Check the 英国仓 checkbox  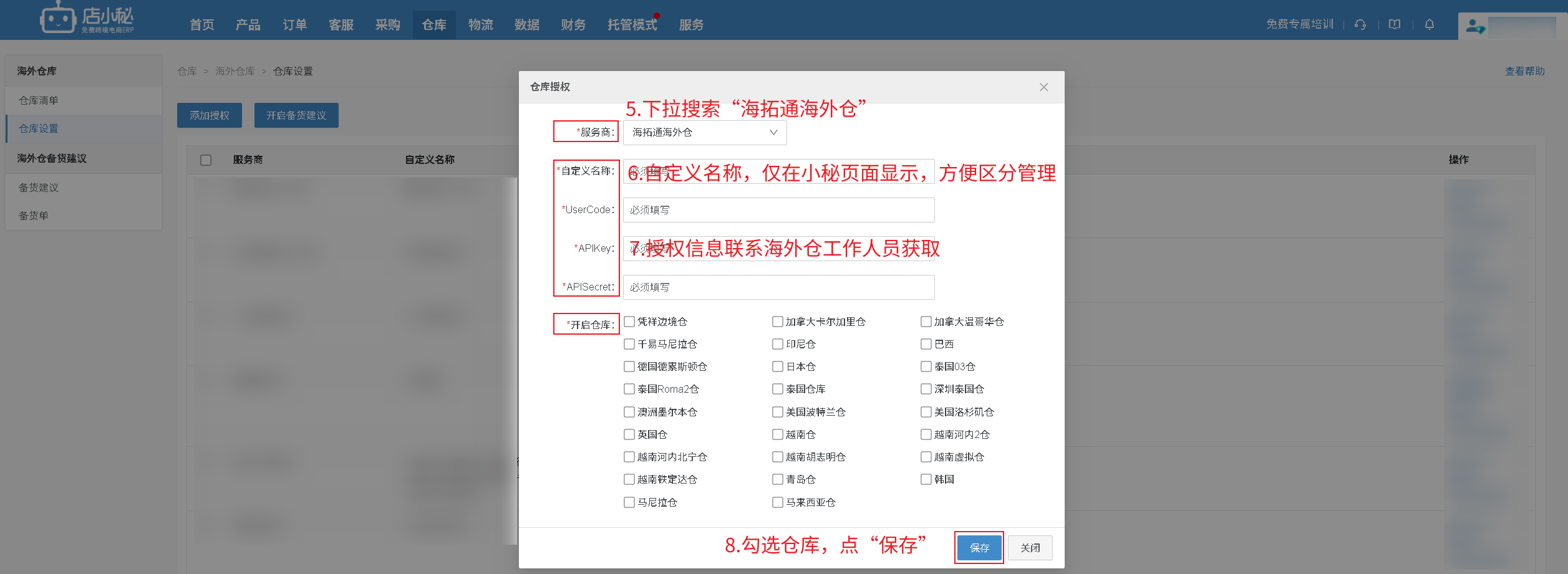click(629, 434)
